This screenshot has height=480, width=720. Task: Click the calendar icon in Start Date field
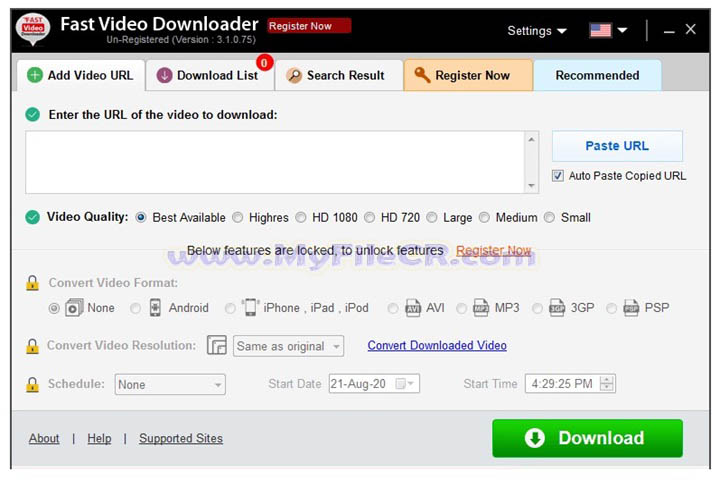click(x=401, y=384)
